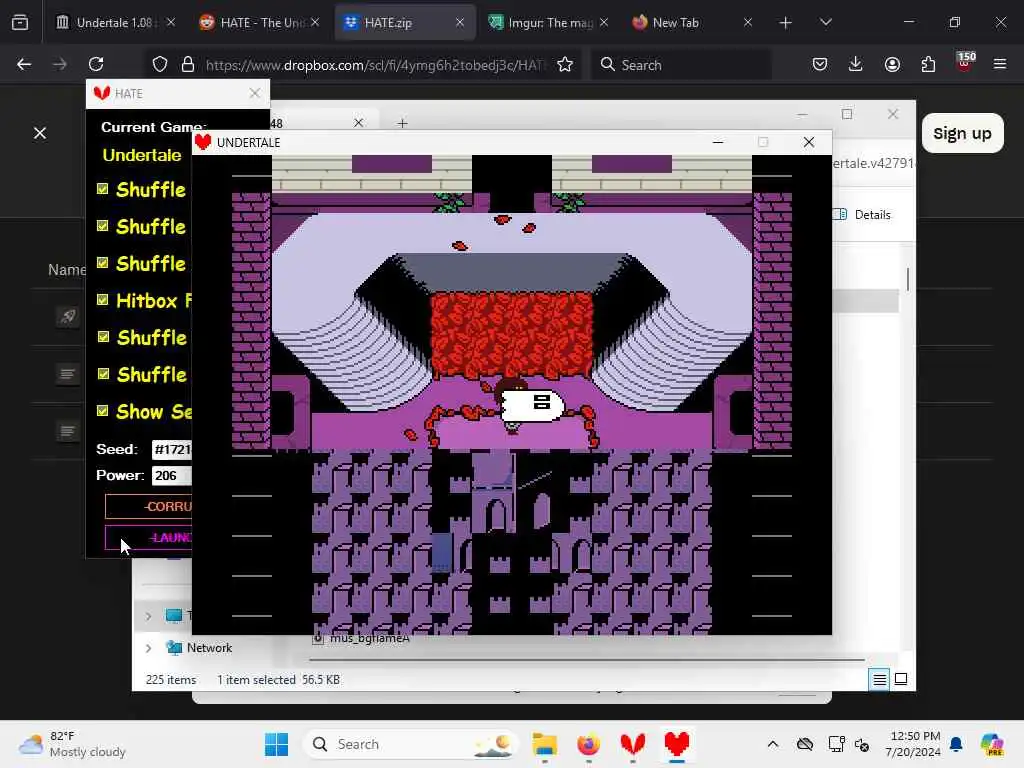Switch Explorer to large thumbnails view
This screenshot has width=1024, height=768.
coord(901,680)
